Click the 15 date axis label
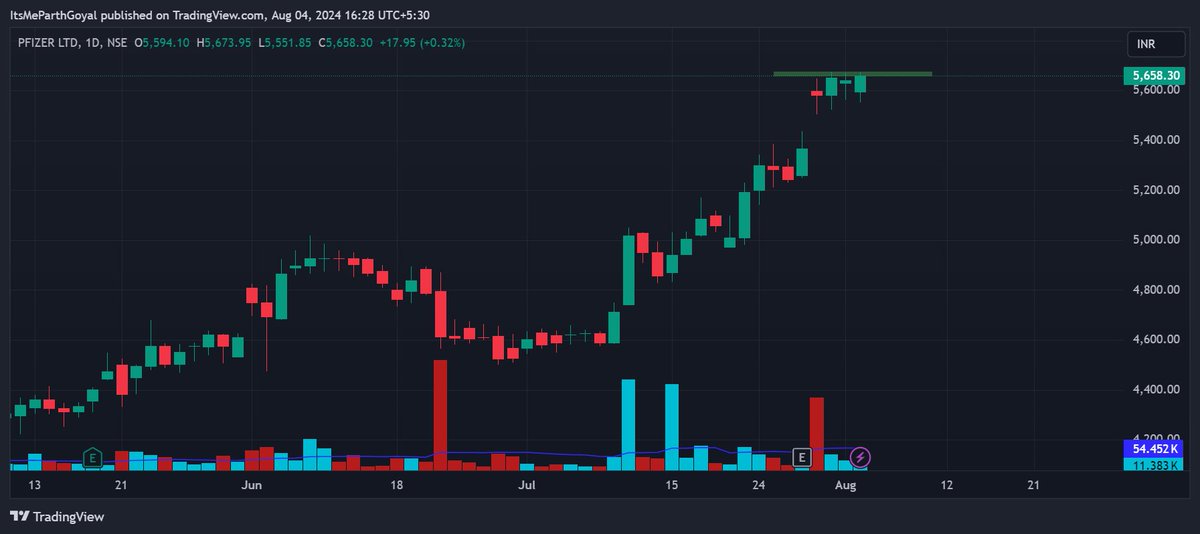Screen dimensions: 1200x534 [672, 485]
